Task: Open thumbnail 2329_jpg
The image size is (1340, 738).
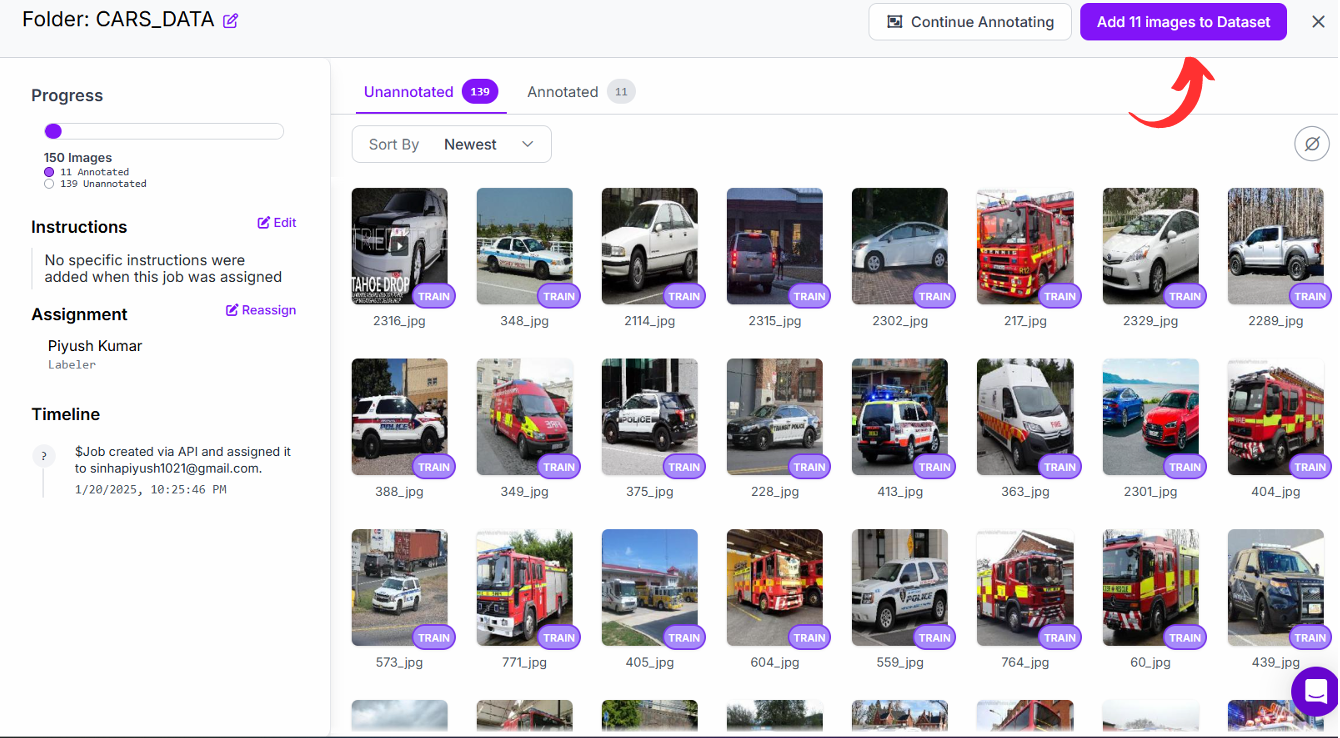Action: (1151, 246)
